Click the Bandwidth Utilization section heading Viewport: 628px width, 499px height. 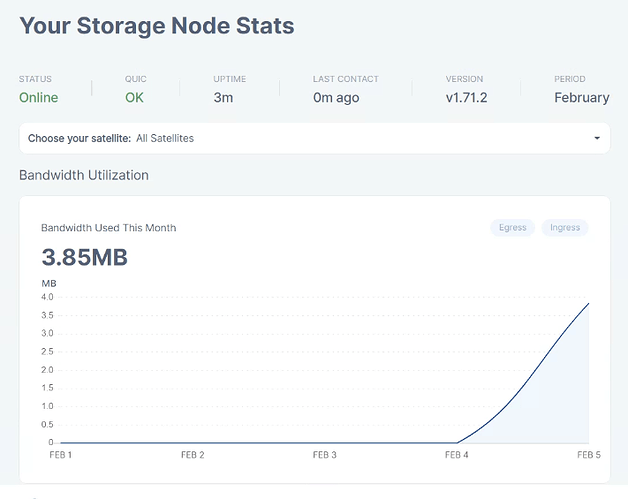pos(84,175)
